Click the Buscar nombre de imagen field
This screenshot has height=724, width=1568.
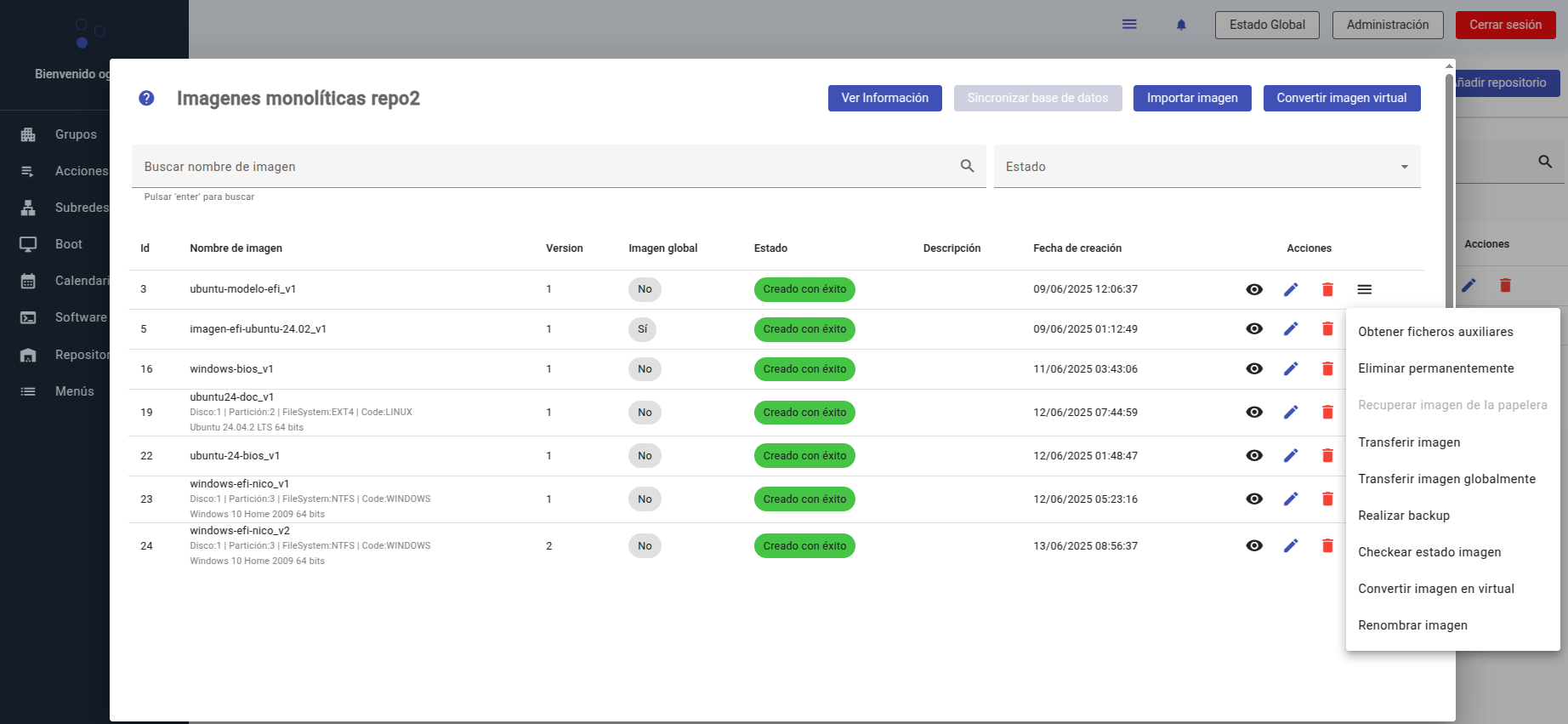click(544, 167)
